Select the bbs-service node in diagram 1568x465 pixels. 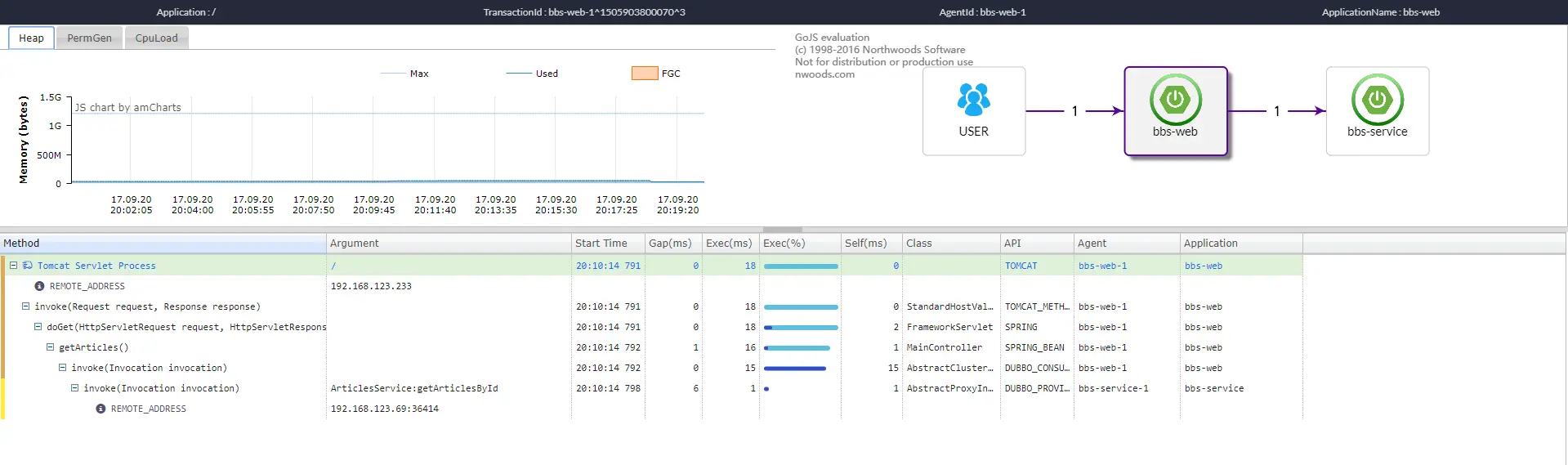coord(1378,111)
